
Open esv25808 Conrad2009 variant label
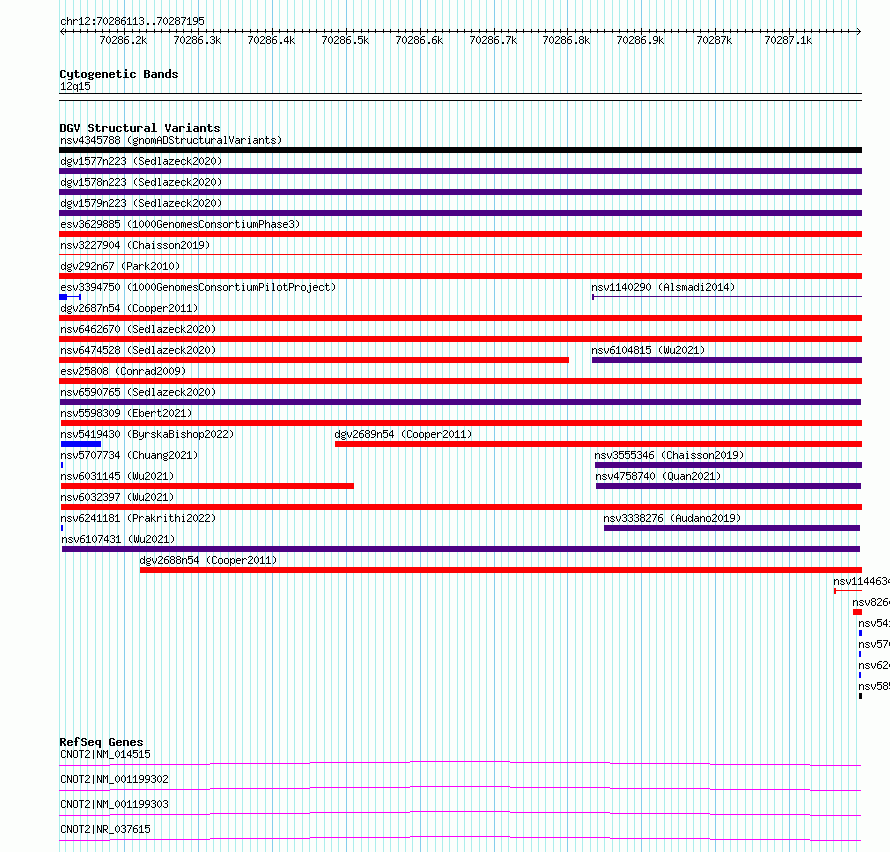tap(123, 371)
